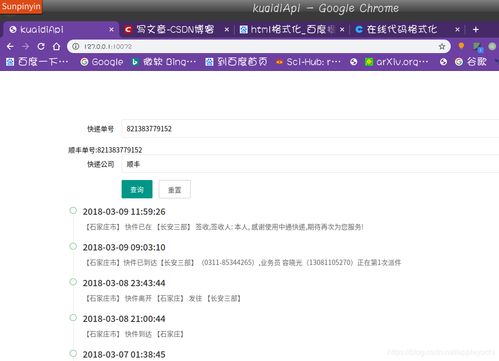Click the Sunpinyin input method indicator
The image size is (499, 361).
click(x=21, y=6)
